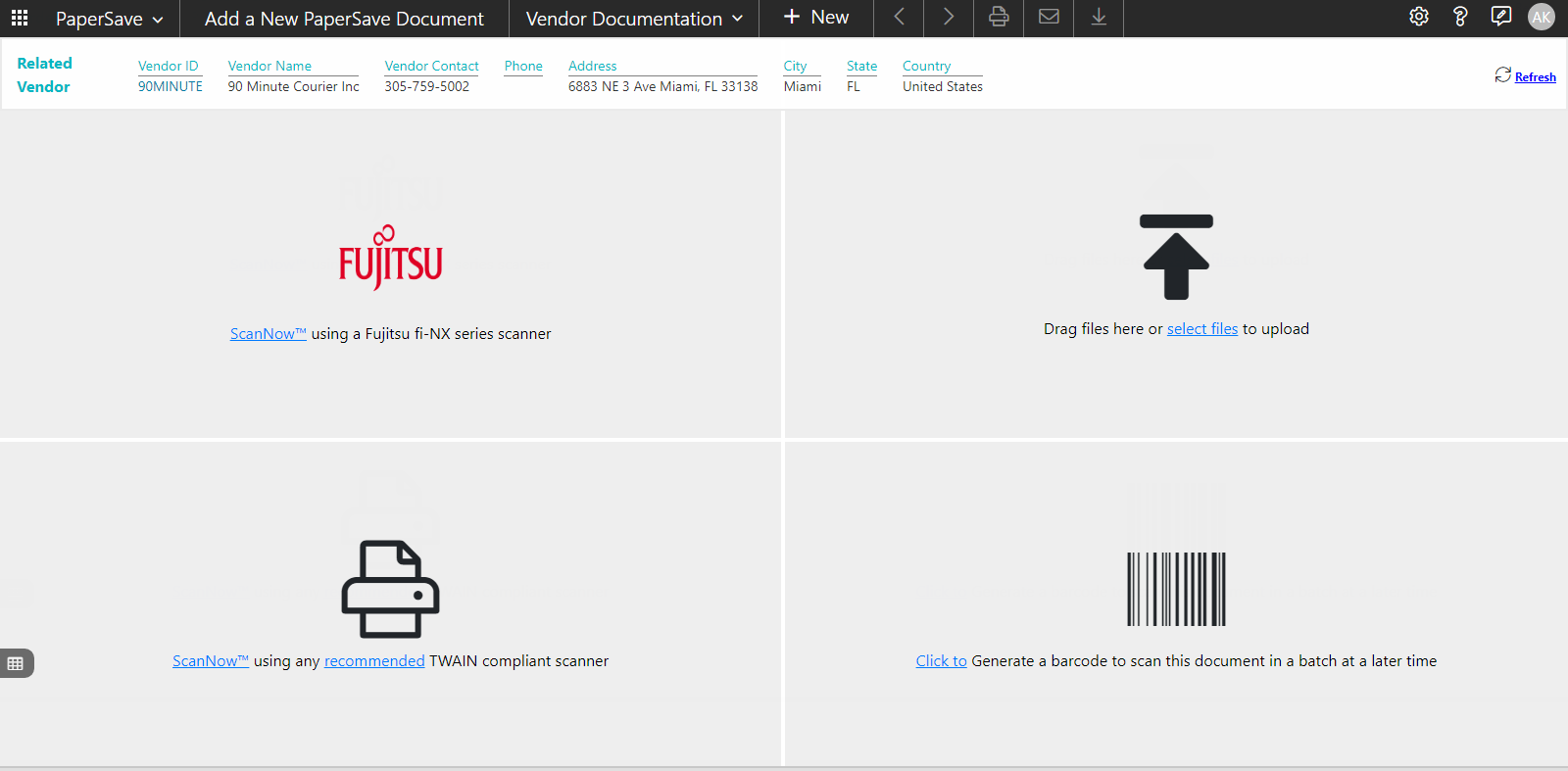Image resolution: width=1568 pixels, height=771 pixels.
Task: Open the help question mark icon
Action: click(1459, 17)
